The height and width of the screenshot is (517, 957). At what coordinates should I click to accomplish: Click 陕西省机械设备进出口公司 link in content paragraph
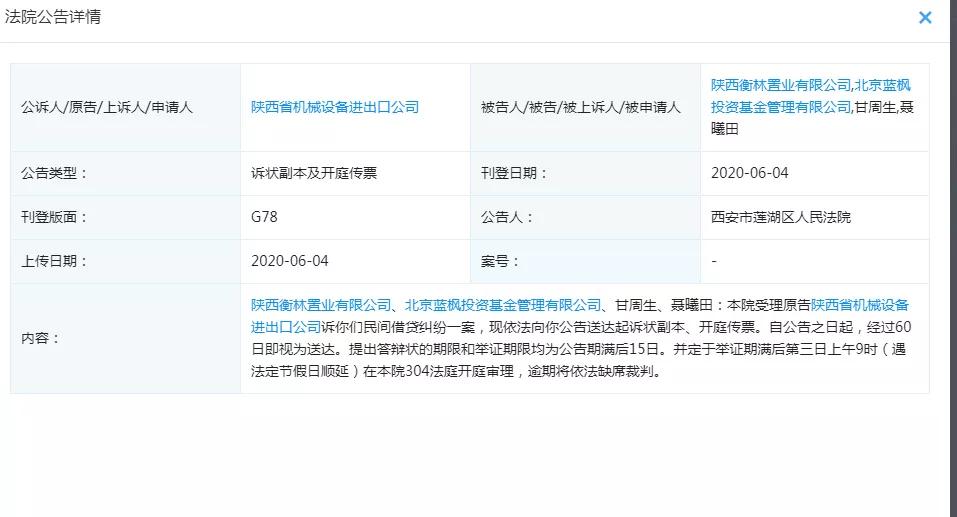(580, 316)
